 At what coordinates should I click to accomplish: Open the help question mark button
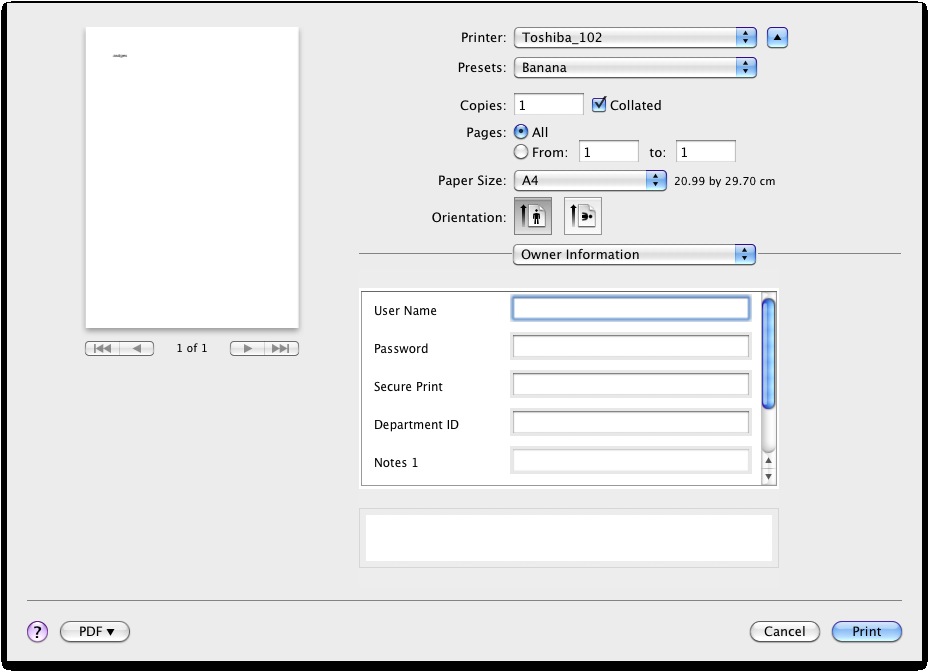tap(37, 632)
